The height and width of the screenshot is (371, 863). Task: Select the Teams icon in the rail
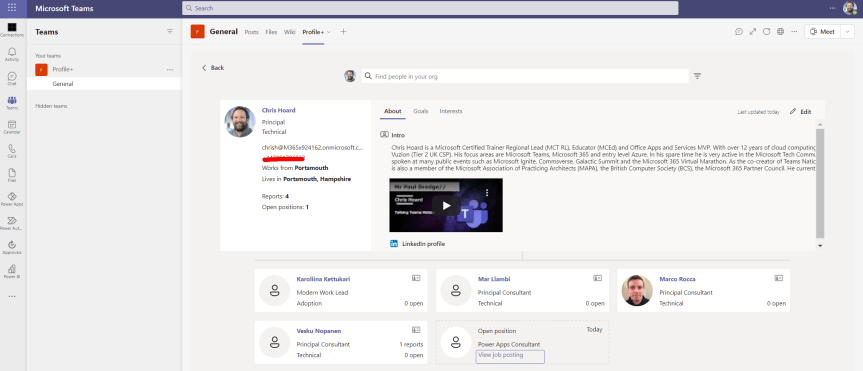(12, 102)
